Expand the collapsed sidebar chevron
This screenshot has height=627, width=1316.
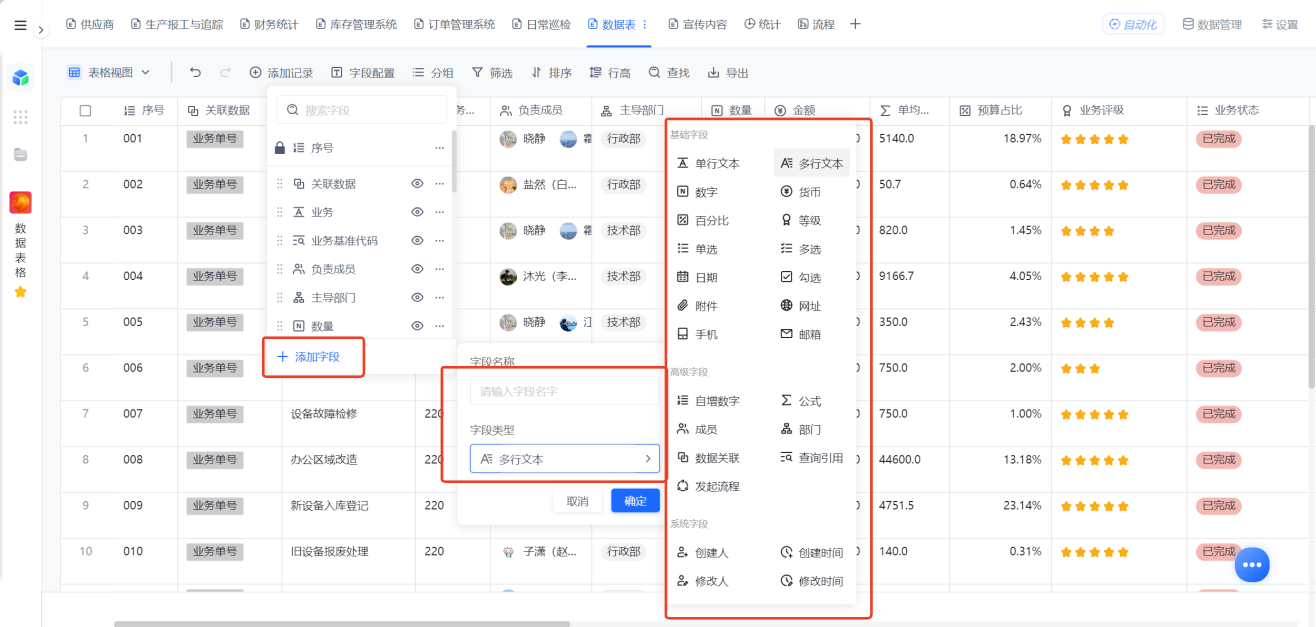coord(41,30)
